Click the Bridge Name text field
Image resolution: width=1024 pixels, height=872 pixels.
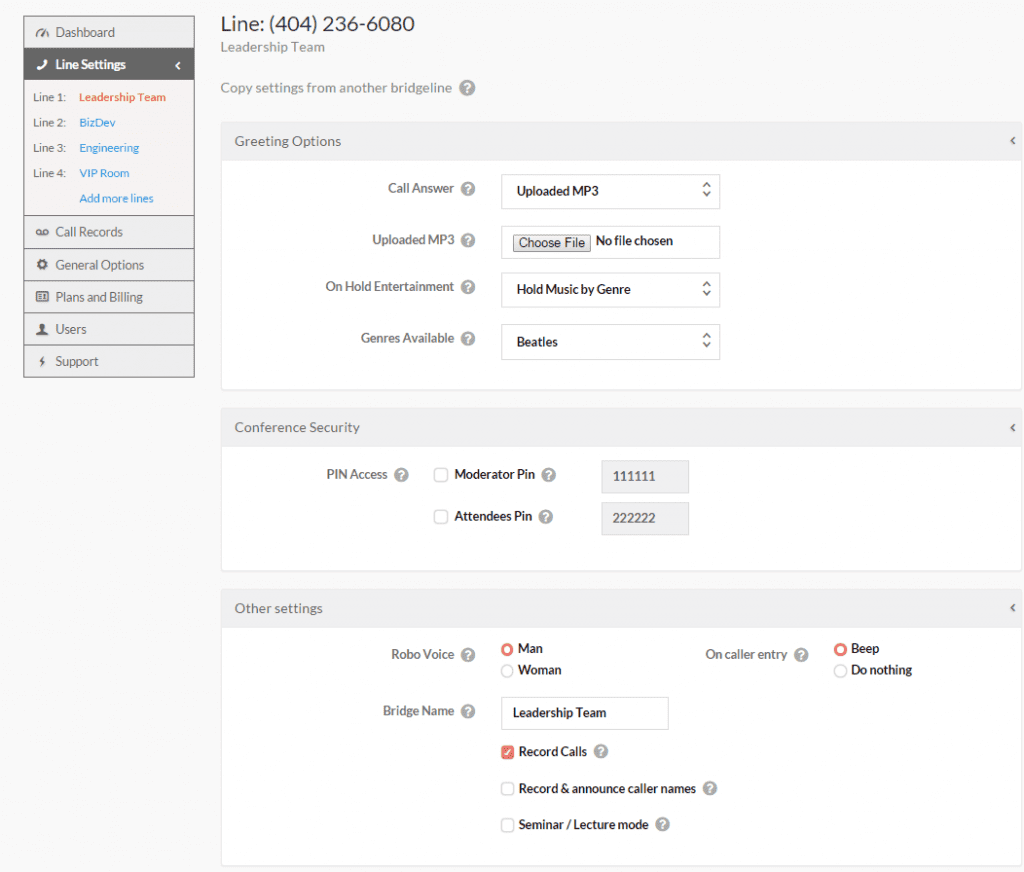[584, 713]
